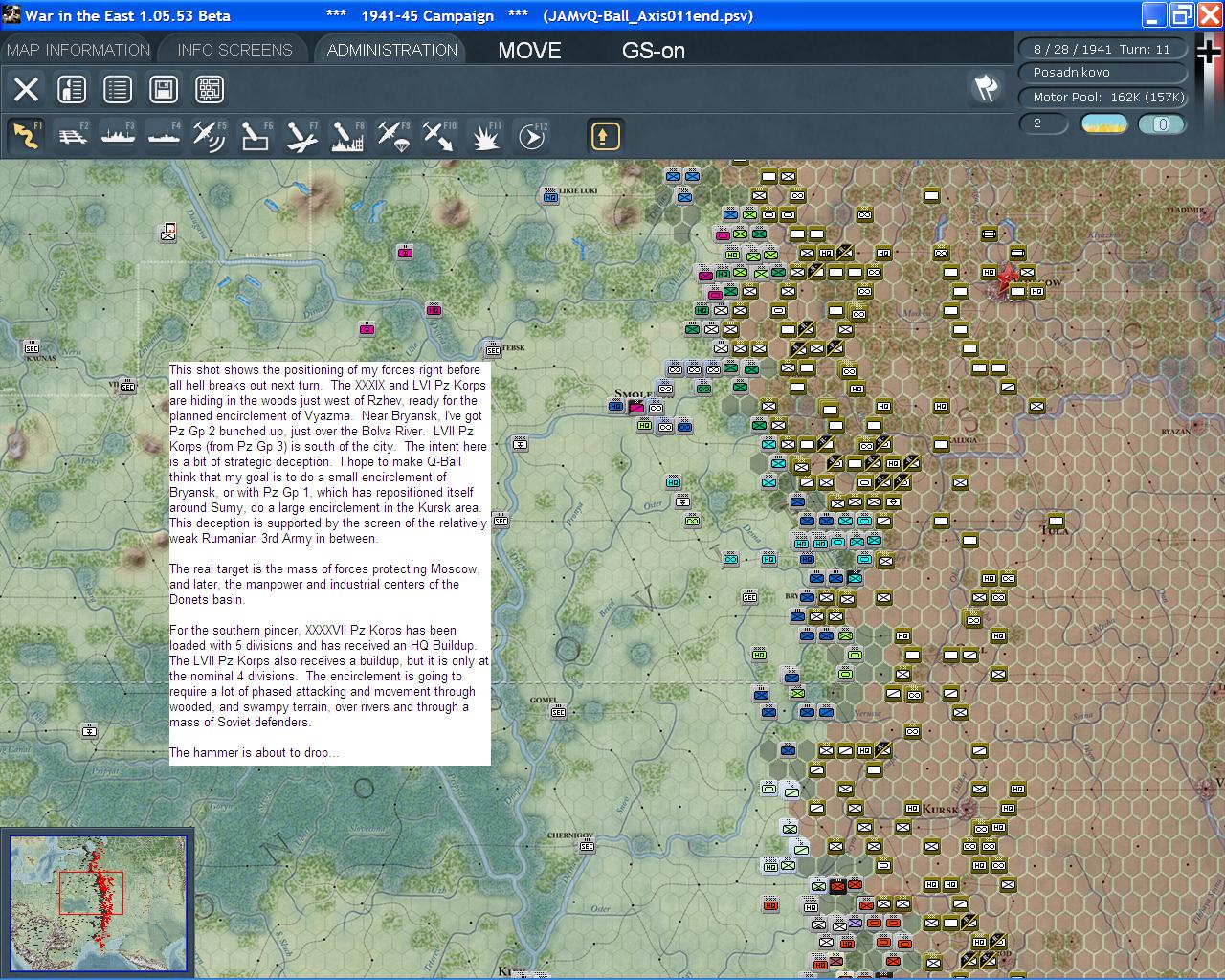Select Bomb City mode (F8) icon

[347, 136]
